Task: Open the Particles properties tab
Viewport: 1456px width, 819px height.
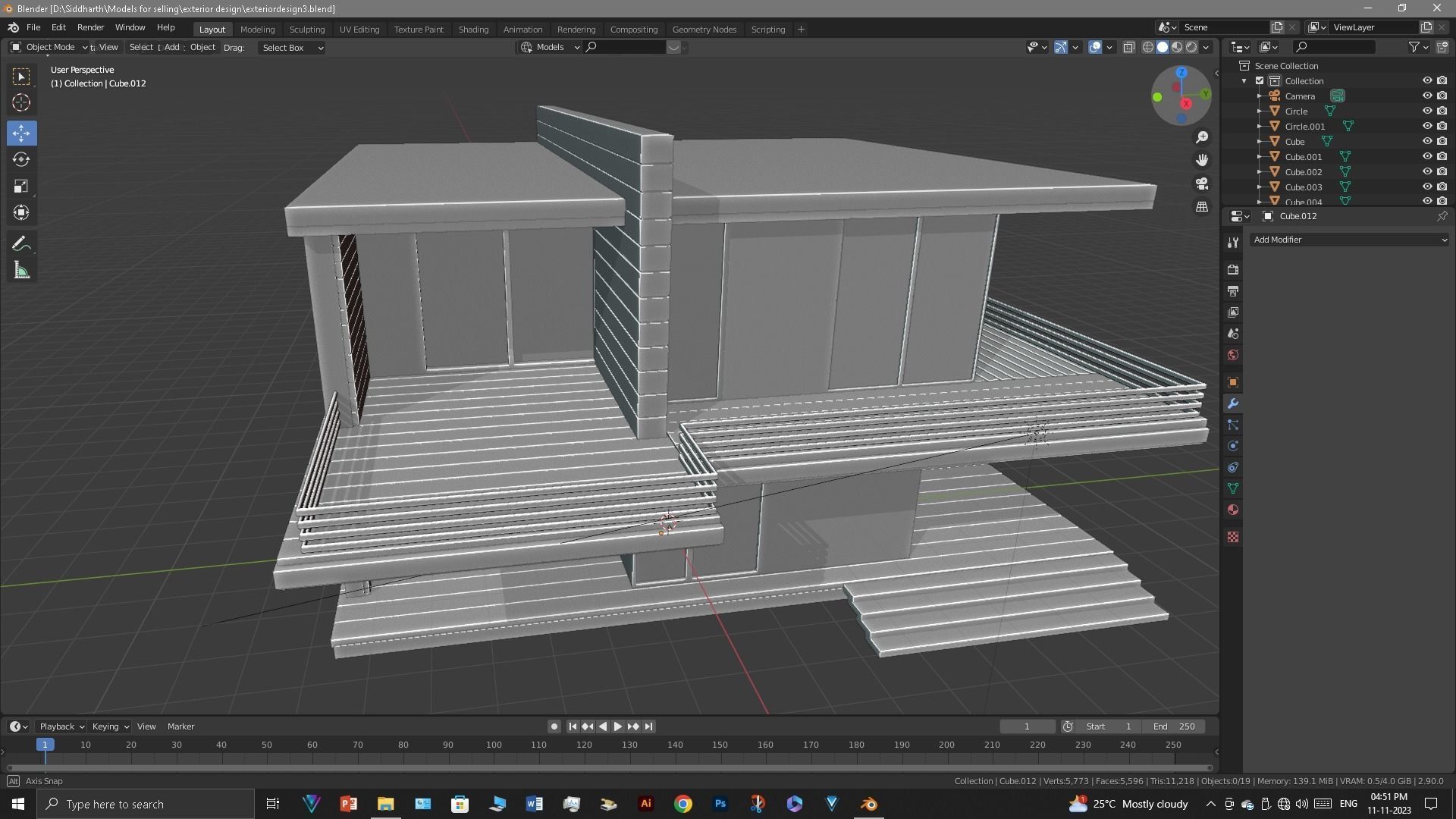Action: coord(1233,425)
